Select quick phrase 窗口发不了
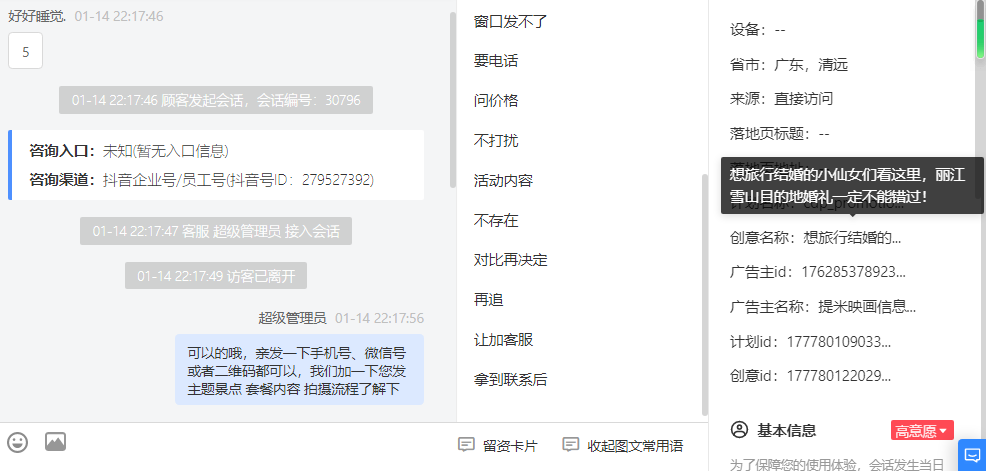Image resolution: width=986 pixels, height=471 pixels. tap(511, 22)
